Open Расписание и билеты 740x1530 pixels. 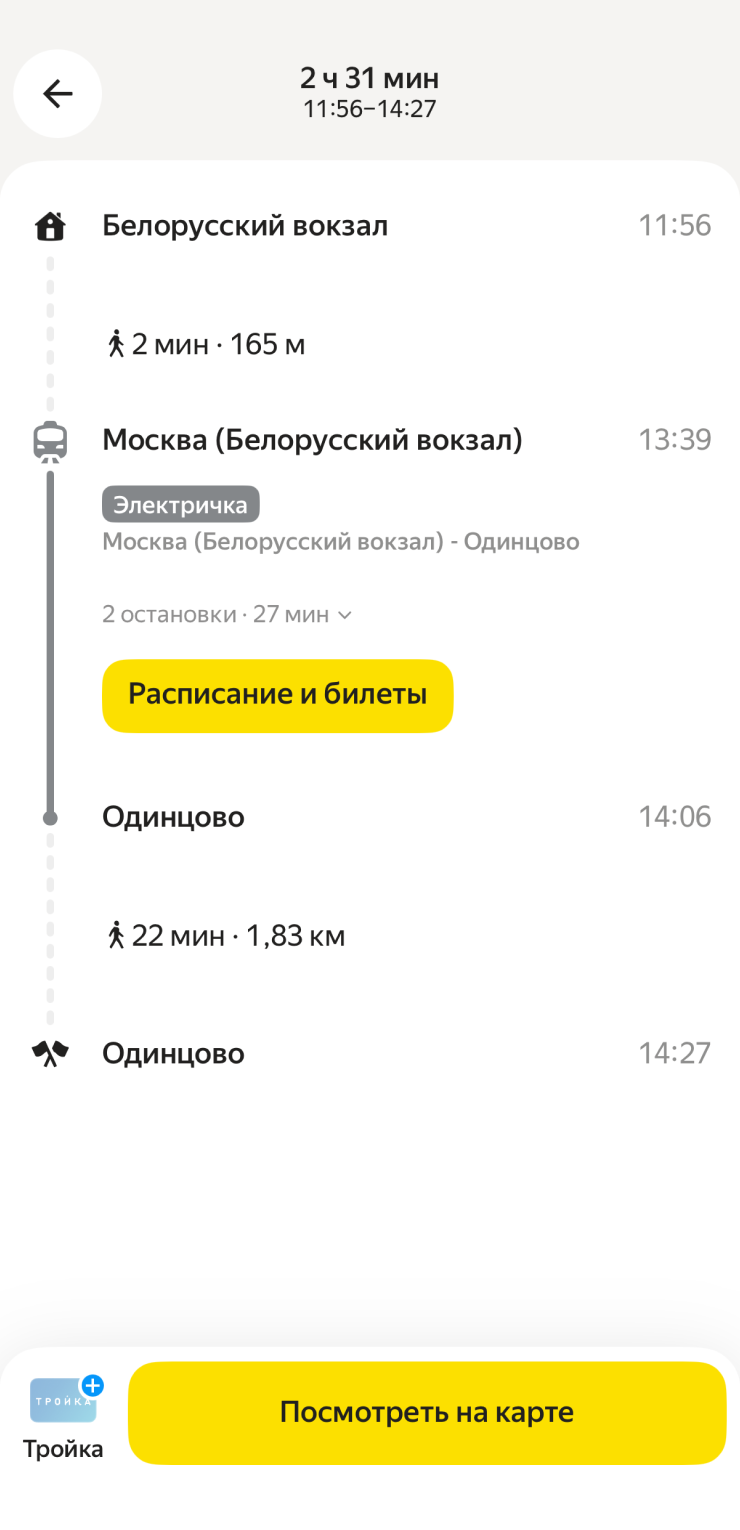point(277,695)
